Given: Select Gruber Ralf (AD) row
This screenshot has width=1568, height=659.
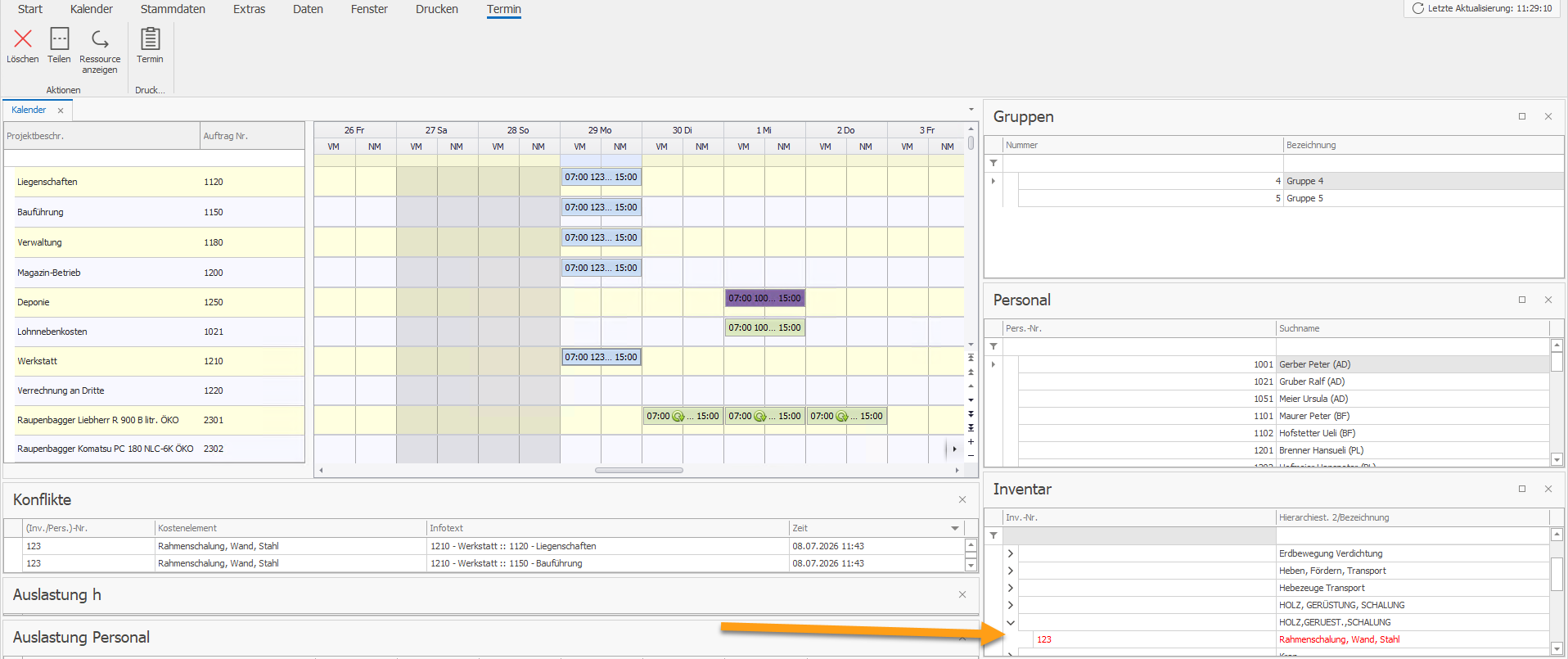Looking at the screenshot, I should point(1284,381).
